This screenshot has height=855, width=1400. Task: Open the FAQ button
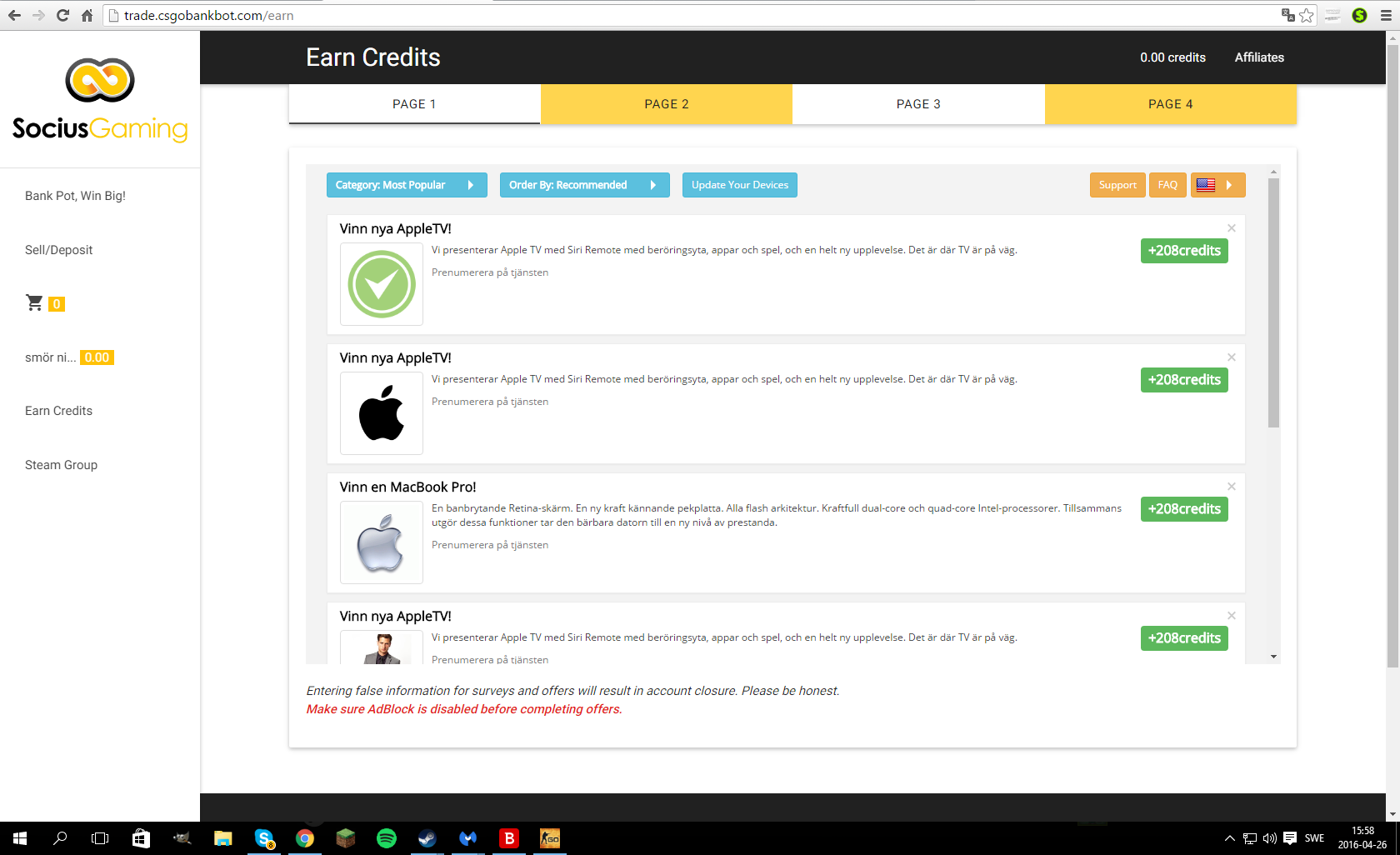pyautogui.click(x=1167, y=185)
